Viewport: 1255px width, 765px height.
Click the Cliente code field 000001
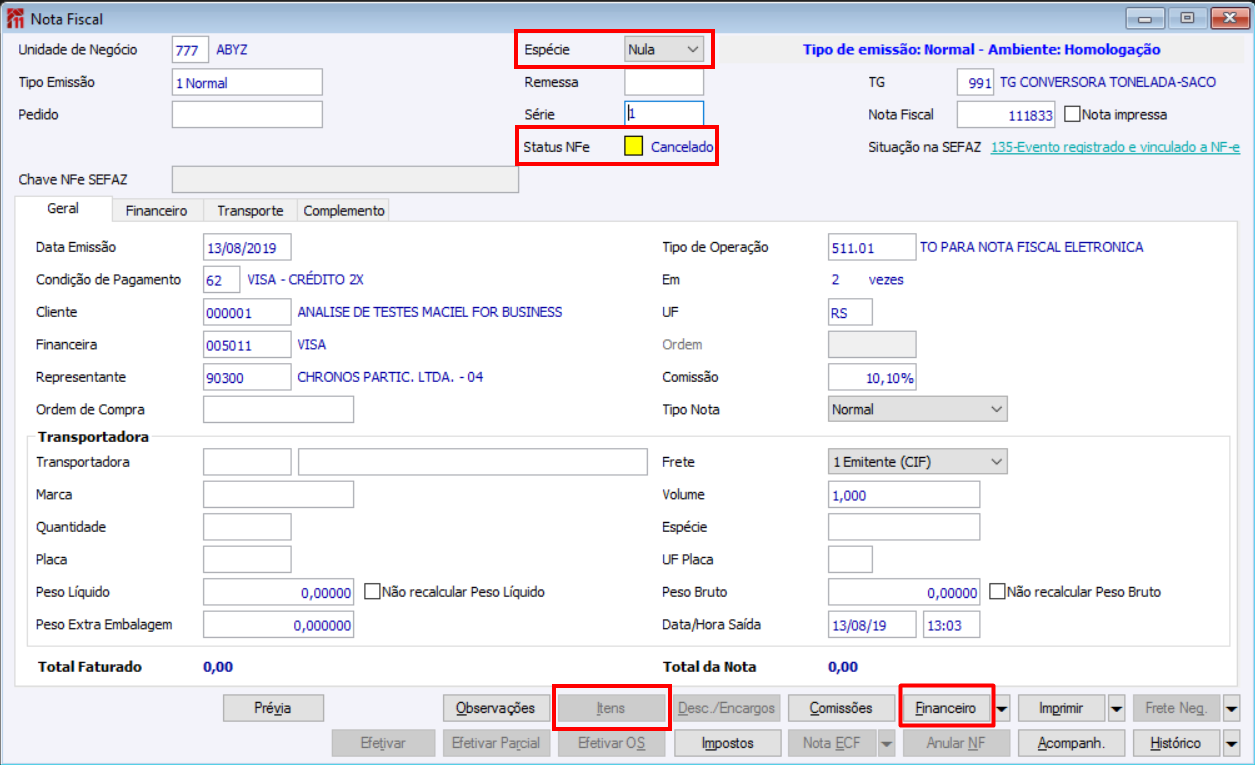(x=247, y=312)
